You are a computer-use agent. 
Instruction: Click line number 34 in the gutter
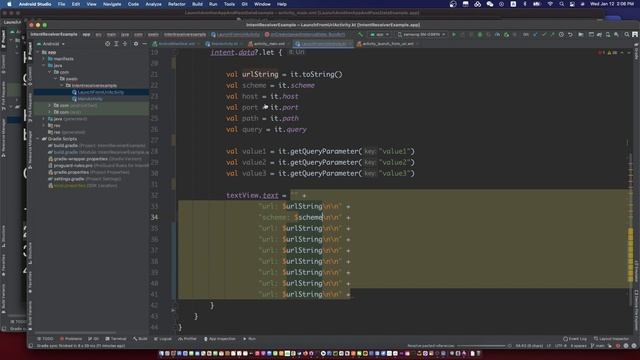pos(154,217)
